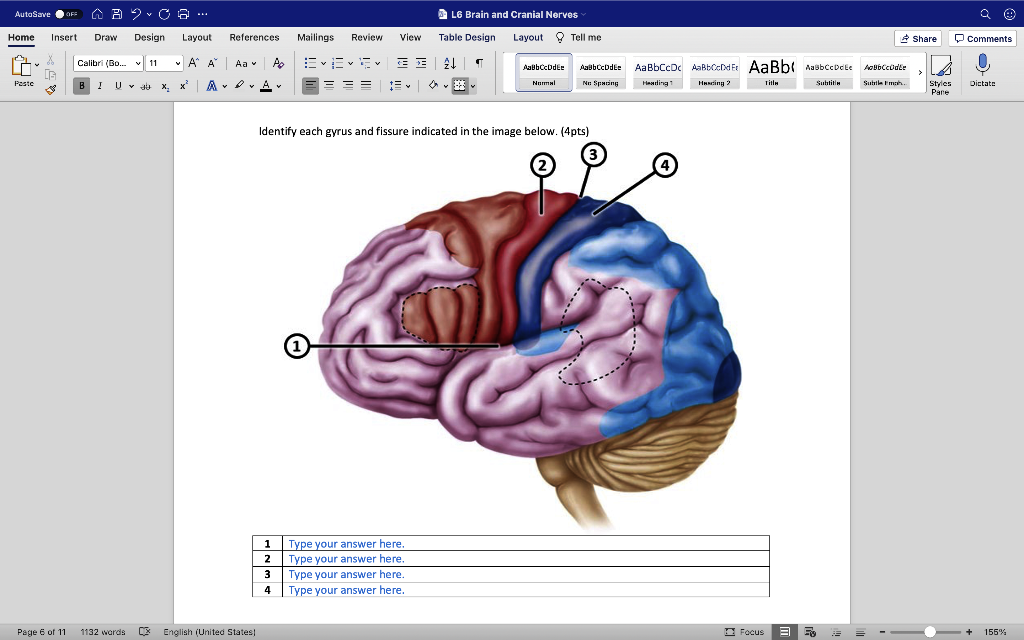
Task: Toggle italic formatting
Action: click(x=98, y=85)
